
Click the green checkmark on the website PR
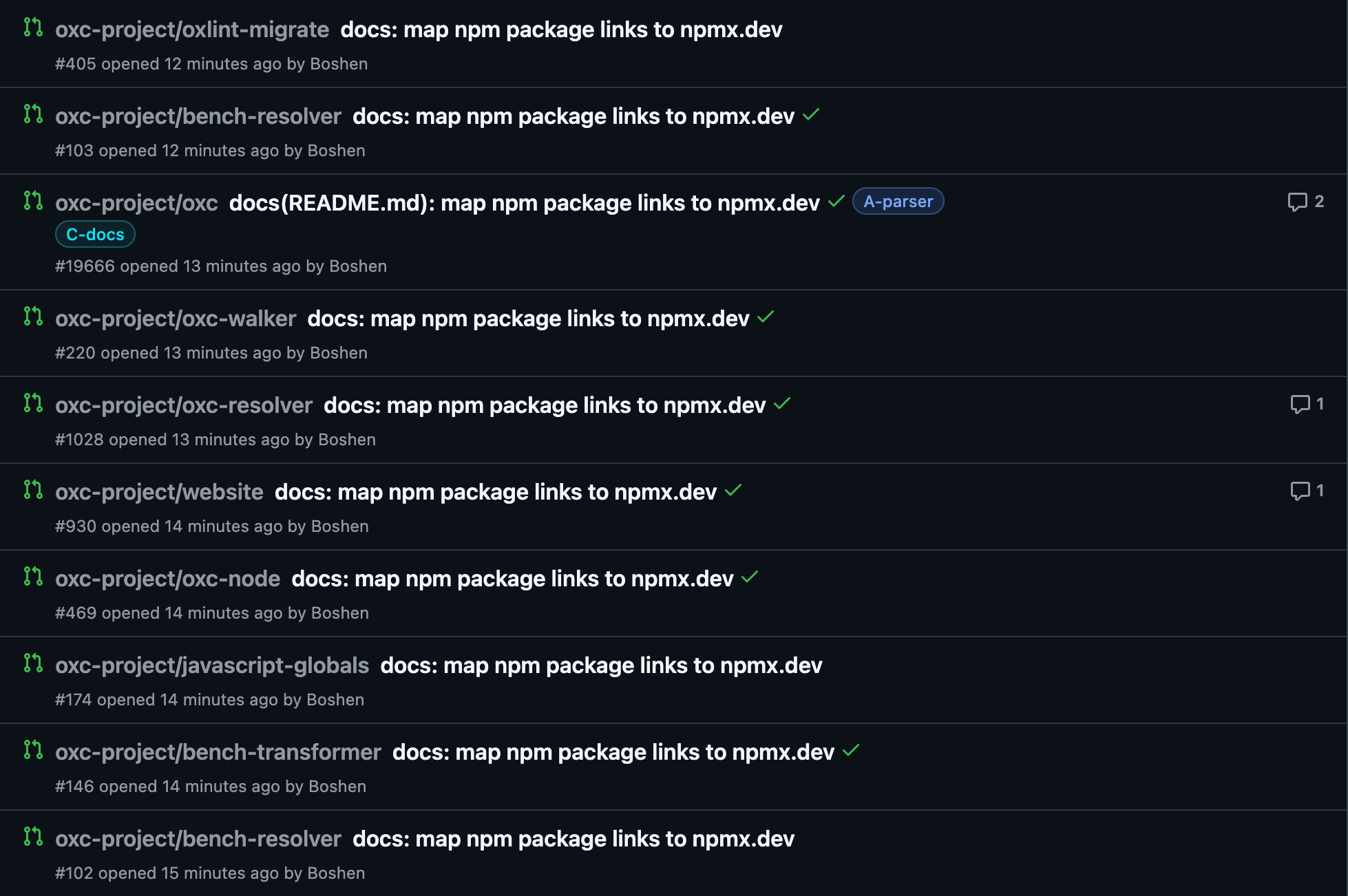coord(733,491)
